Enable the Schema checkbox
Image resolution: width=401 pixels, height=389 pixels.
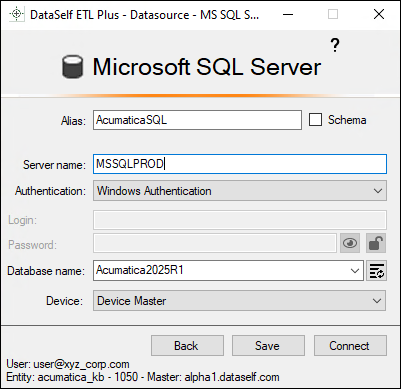pyautogui.click(x=315, y=120)
